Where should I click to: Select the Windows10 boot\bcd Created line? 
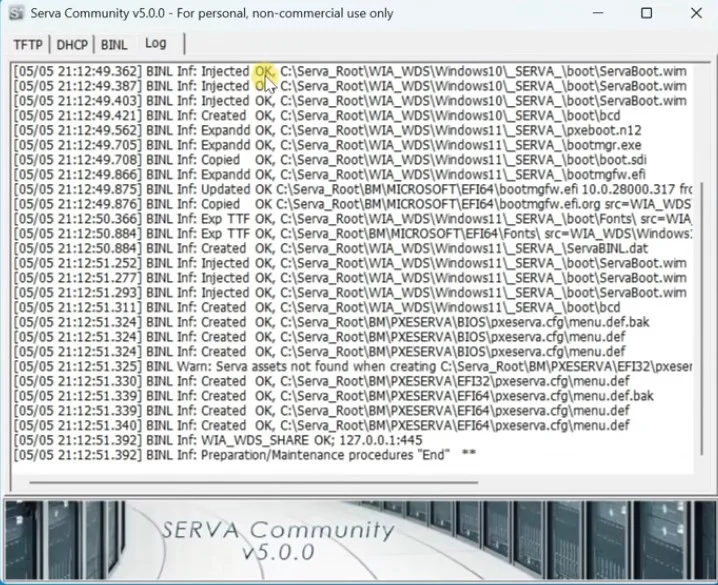pyautogui.click(x=317, y=115)
